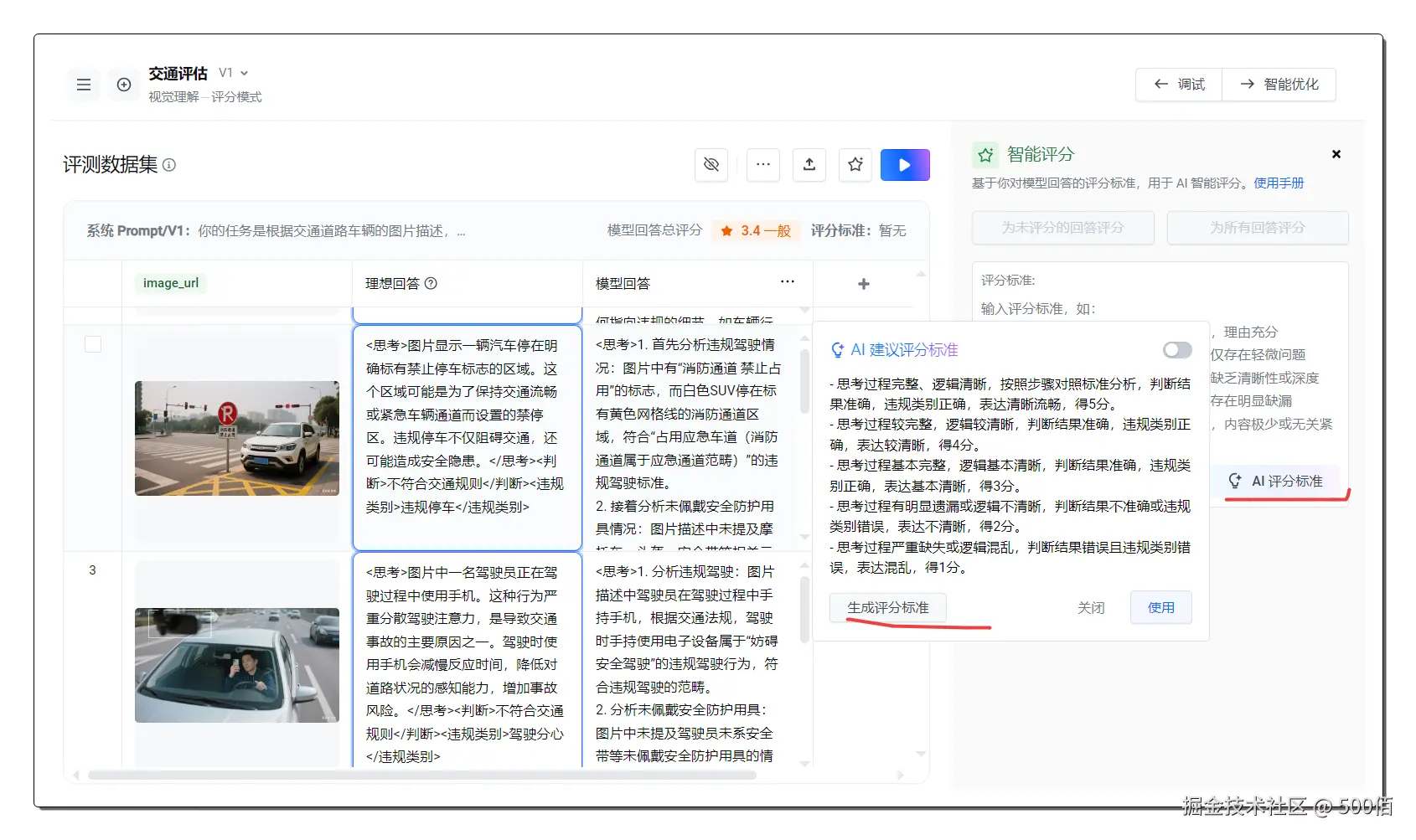Click the scroll-right arrow of table
Screen dimensions: 1416x840
click(901, 776)
